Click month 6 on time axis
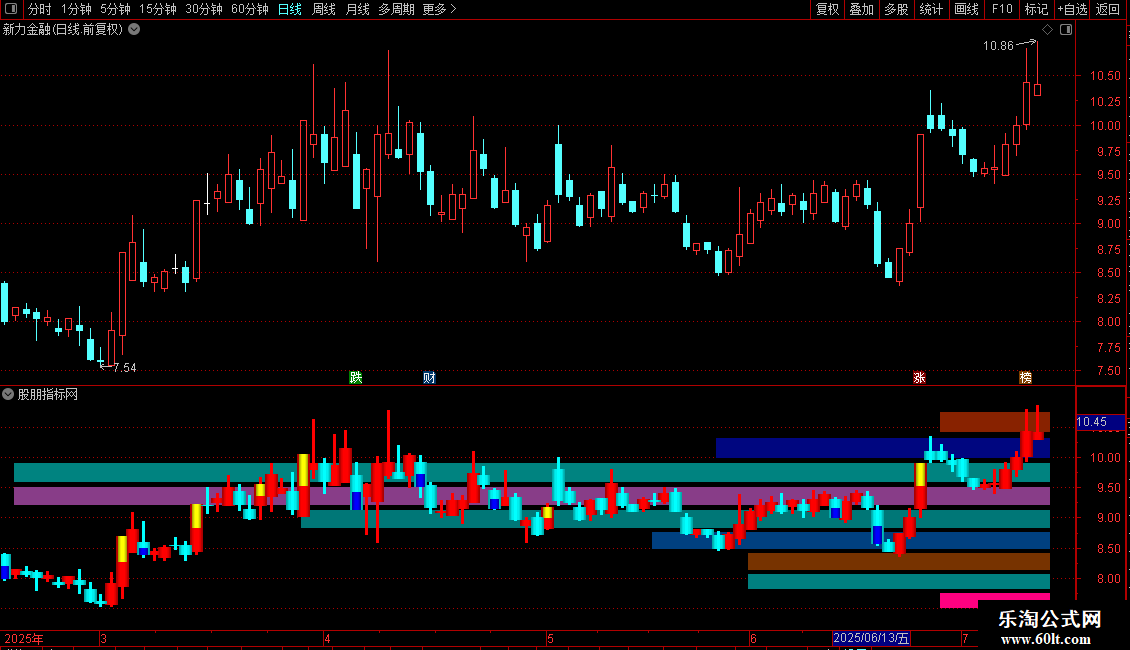The height and width of the screenshot is (650, 1130). [x=753, y=638]
